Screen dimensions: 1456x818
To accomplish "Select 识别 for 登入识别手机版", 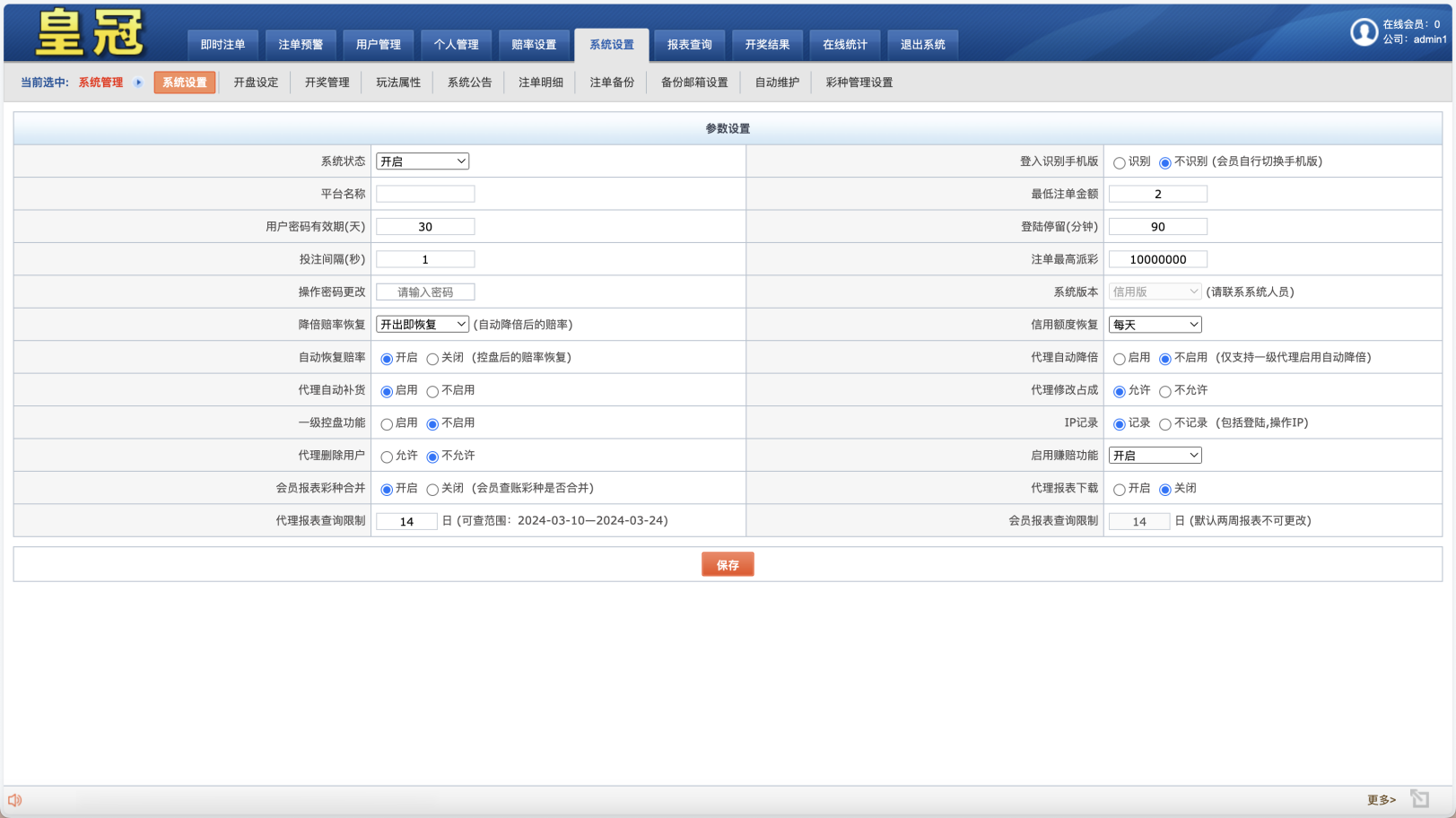I will (1119, 162).
